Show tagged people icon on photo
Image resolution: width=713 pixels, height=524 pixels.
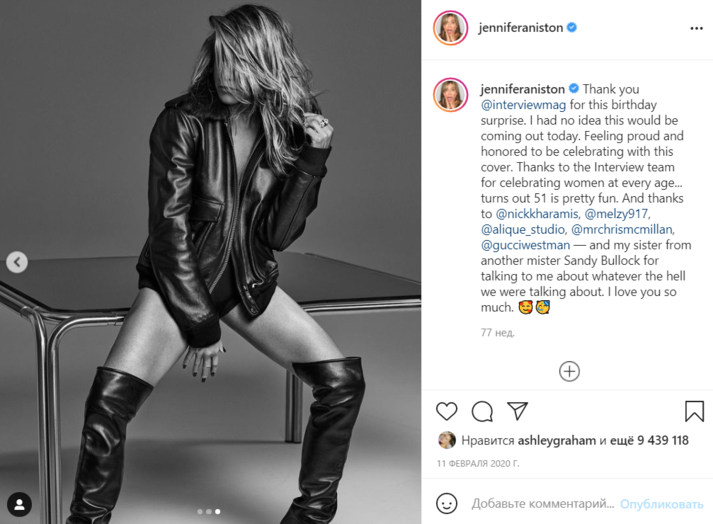pos(20,504)
